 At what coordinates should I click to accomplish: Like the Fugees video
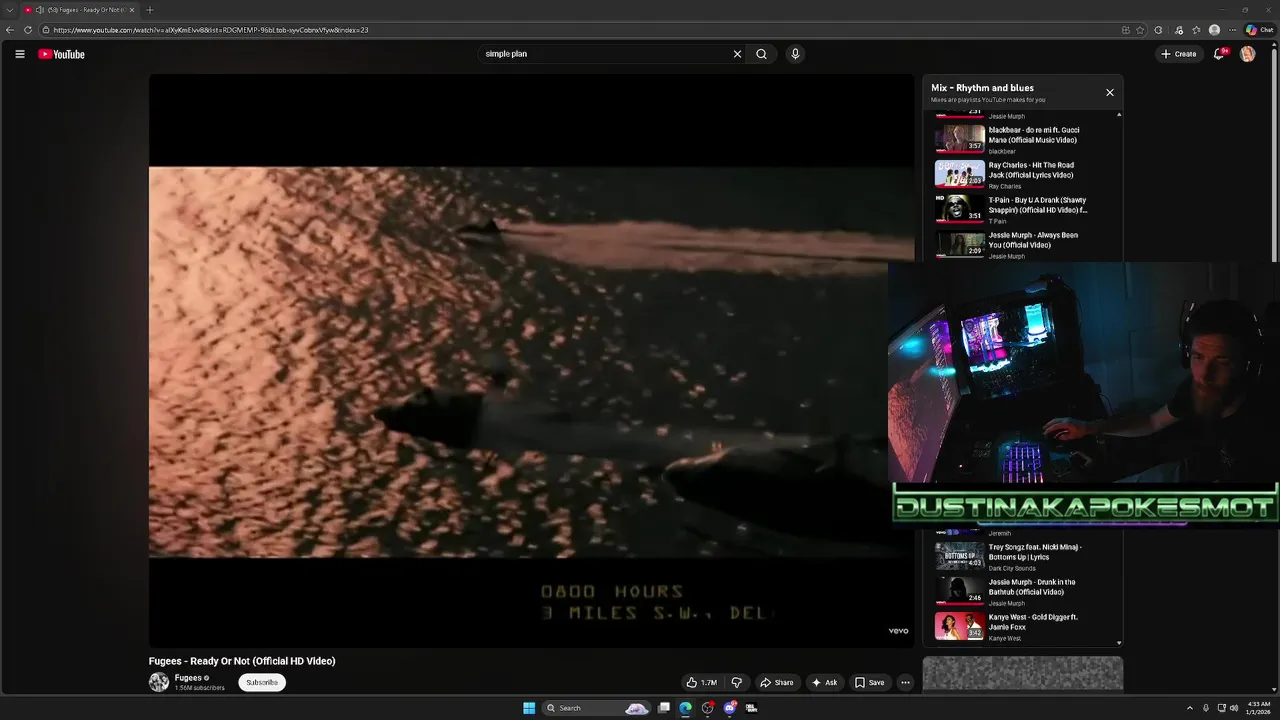click(x=702, y=682)
